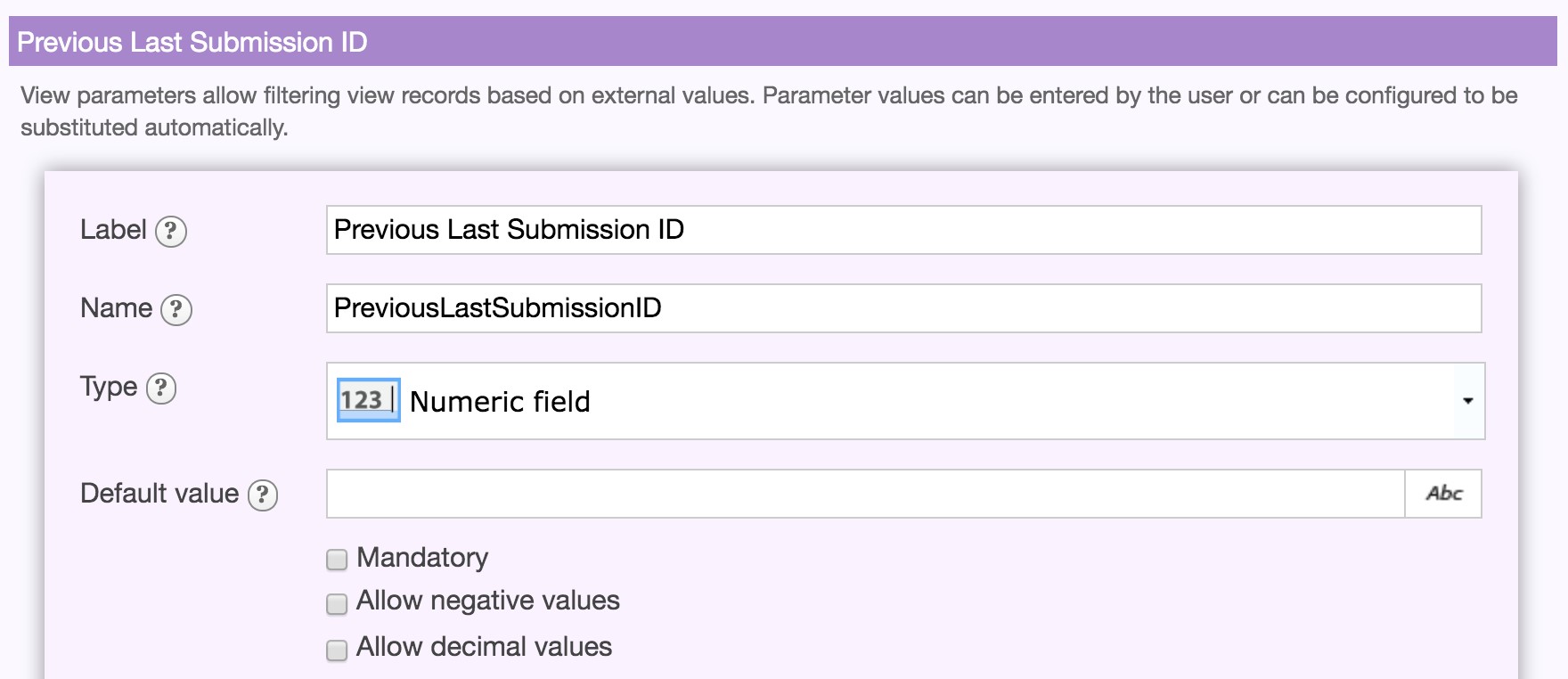
Task: Click the Mandatory label text
Action: click(421, 557)
